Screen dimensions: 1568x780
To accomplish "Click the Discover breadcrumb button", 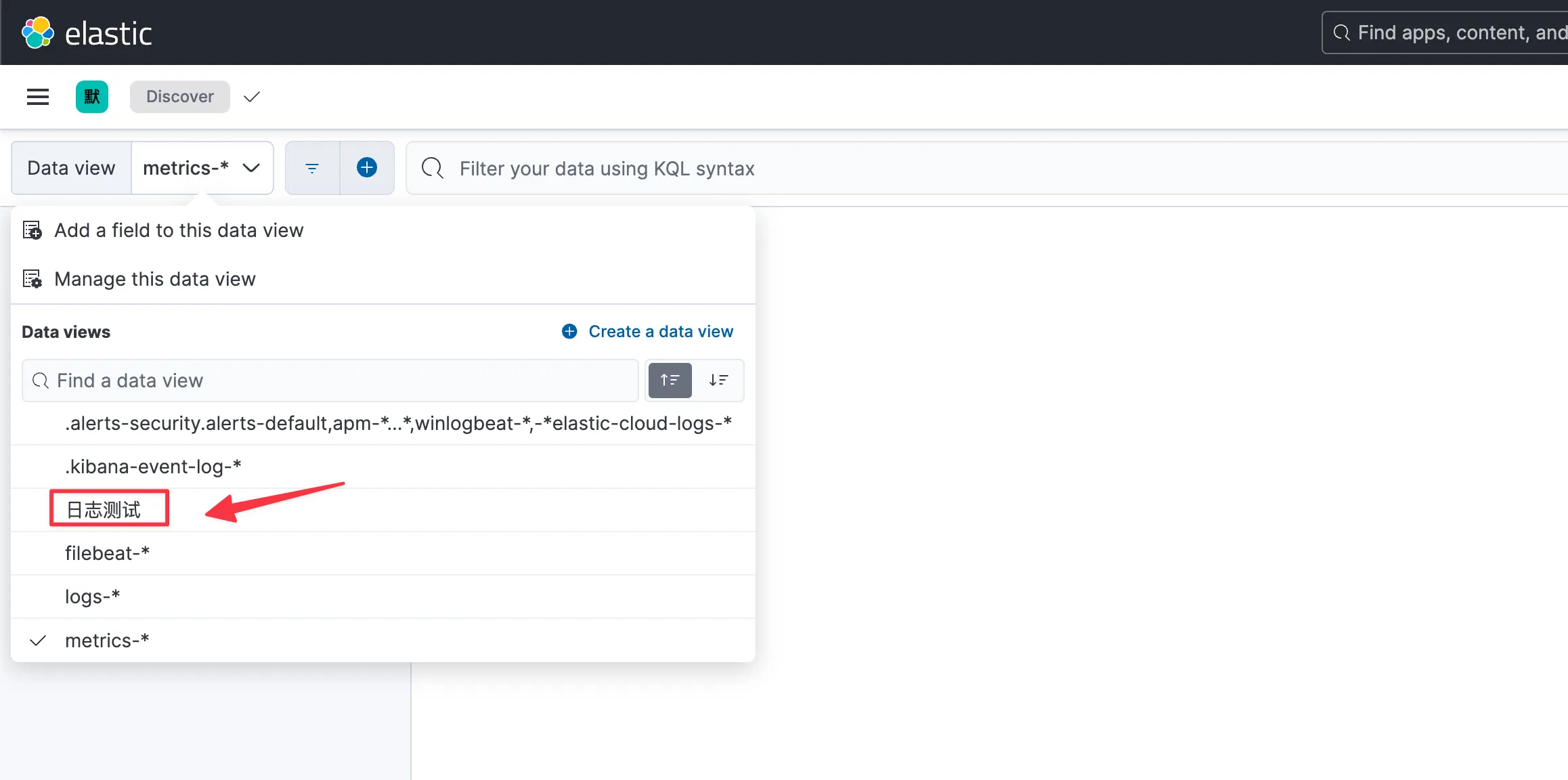I will point(179,97).
